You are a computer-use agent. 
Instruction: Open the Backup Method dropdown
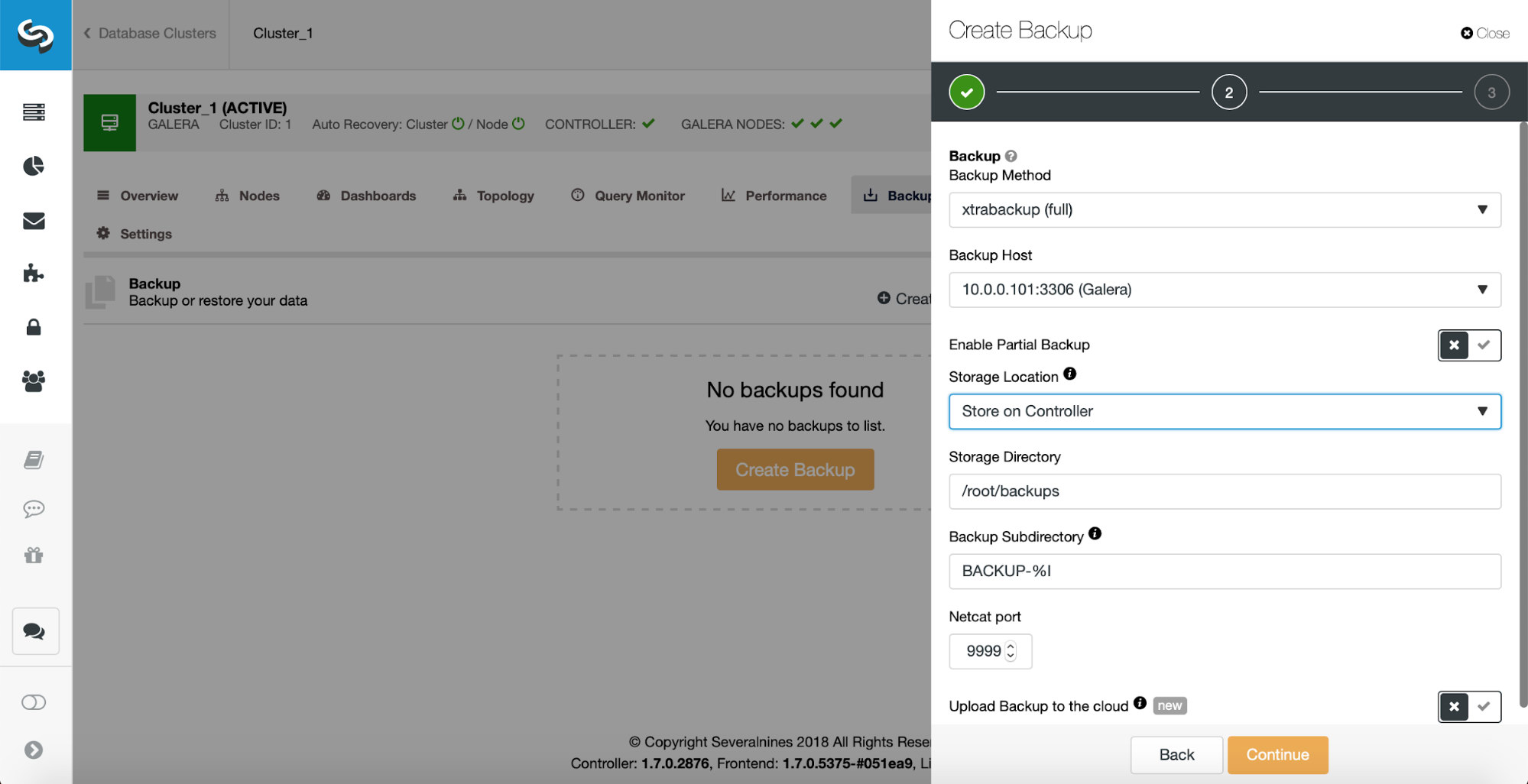point(1225,210)
